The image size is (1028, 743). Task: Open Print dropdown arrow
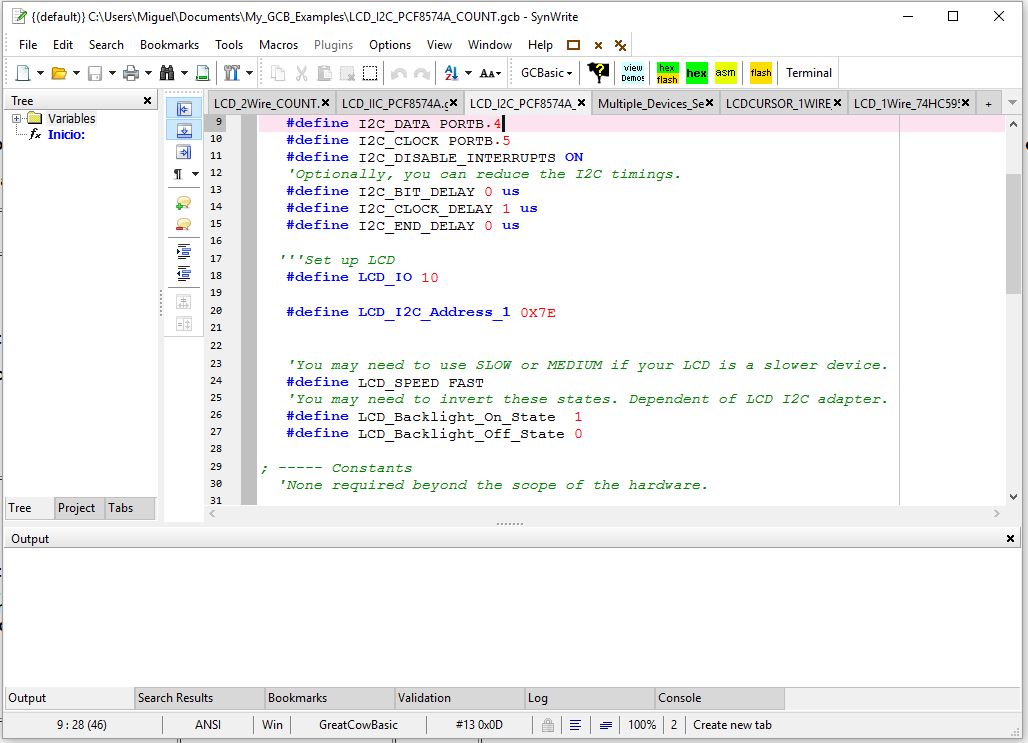pos(148,73)
